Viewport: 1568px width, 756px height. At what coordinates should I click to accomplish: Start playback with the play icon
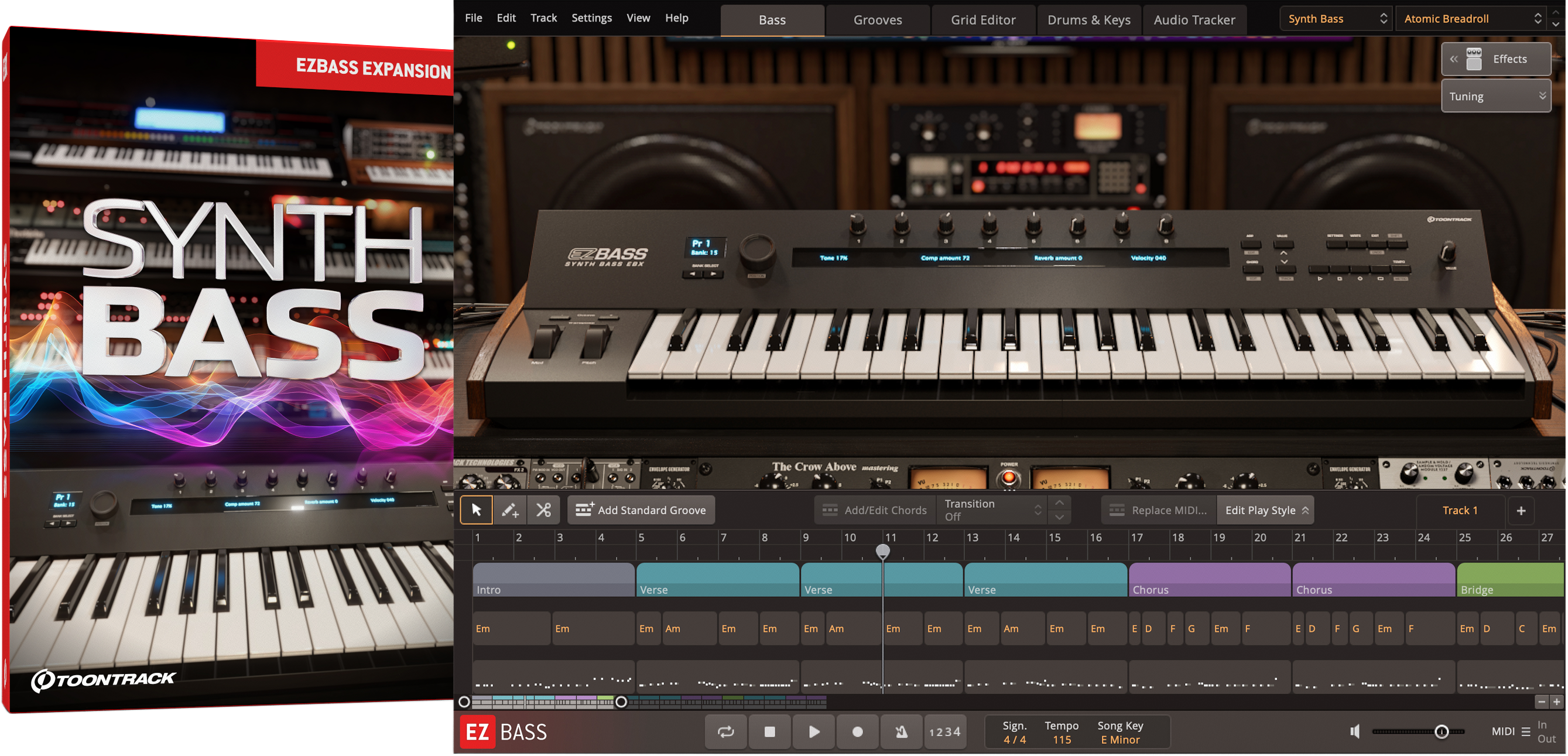click(813, 731)
